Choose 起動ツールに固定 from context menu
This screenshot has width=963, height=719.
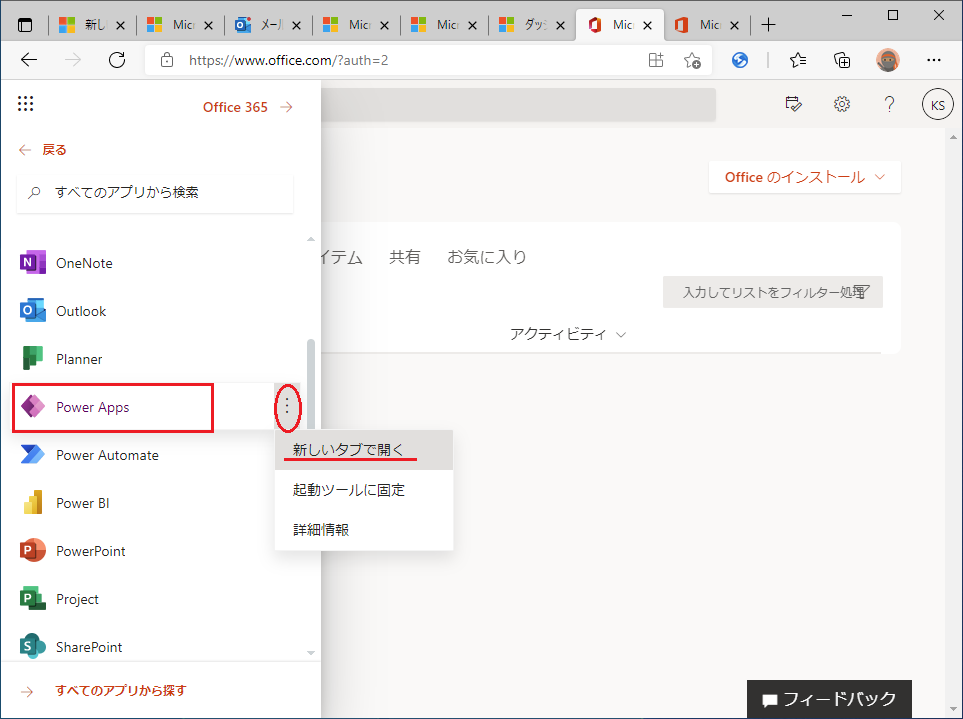[x=364, y=490]
